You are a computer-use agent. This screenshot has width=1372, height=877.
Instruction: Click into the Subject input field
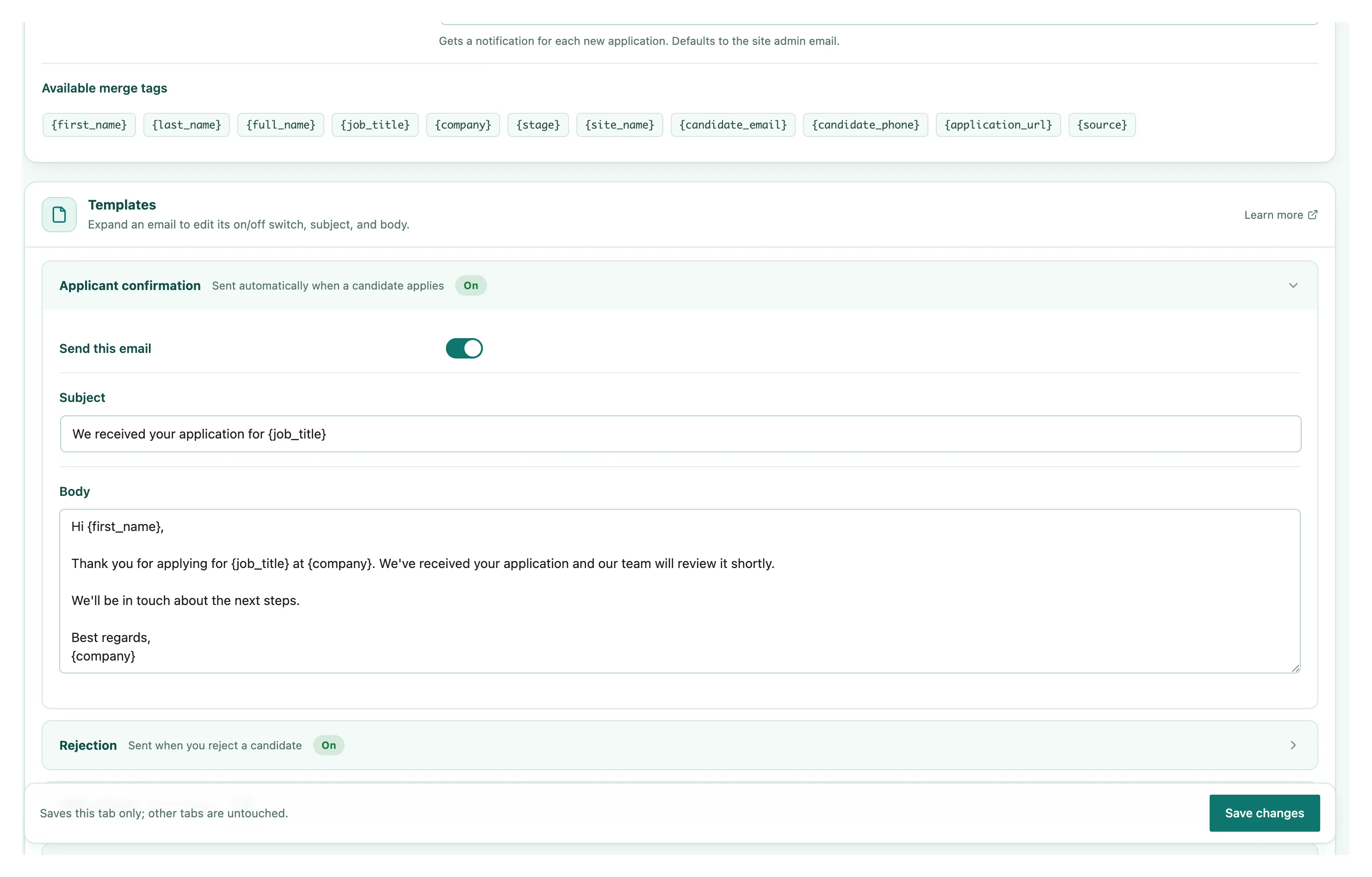click(680, 434)
